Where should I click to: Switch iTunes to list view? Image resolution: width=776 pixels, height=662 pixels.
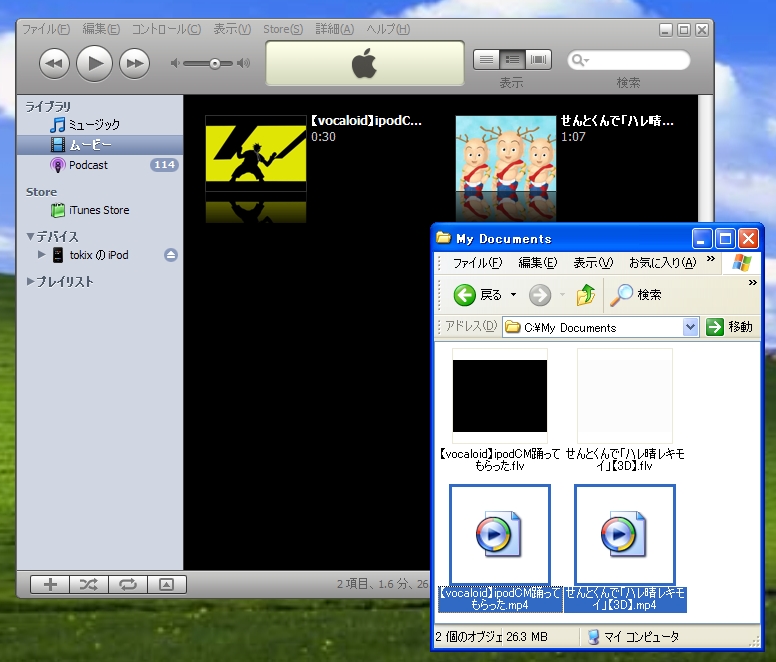[x=486, y=60]
